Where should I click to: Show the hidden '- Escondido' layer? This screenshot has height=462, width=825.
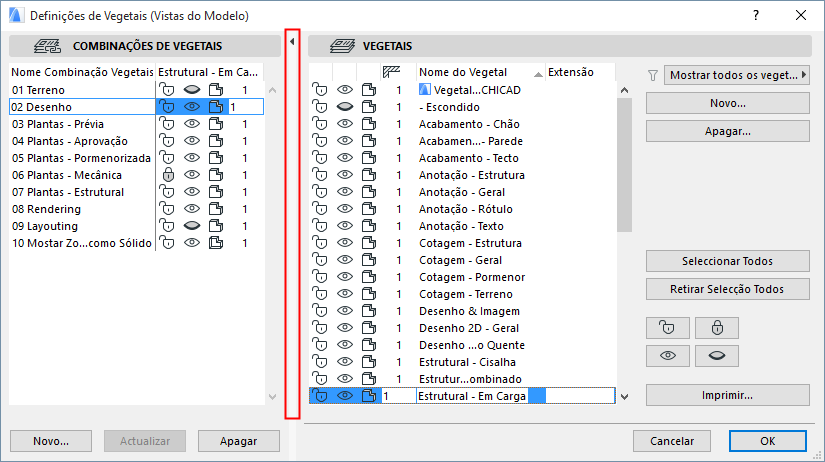[x=345, y=107]
